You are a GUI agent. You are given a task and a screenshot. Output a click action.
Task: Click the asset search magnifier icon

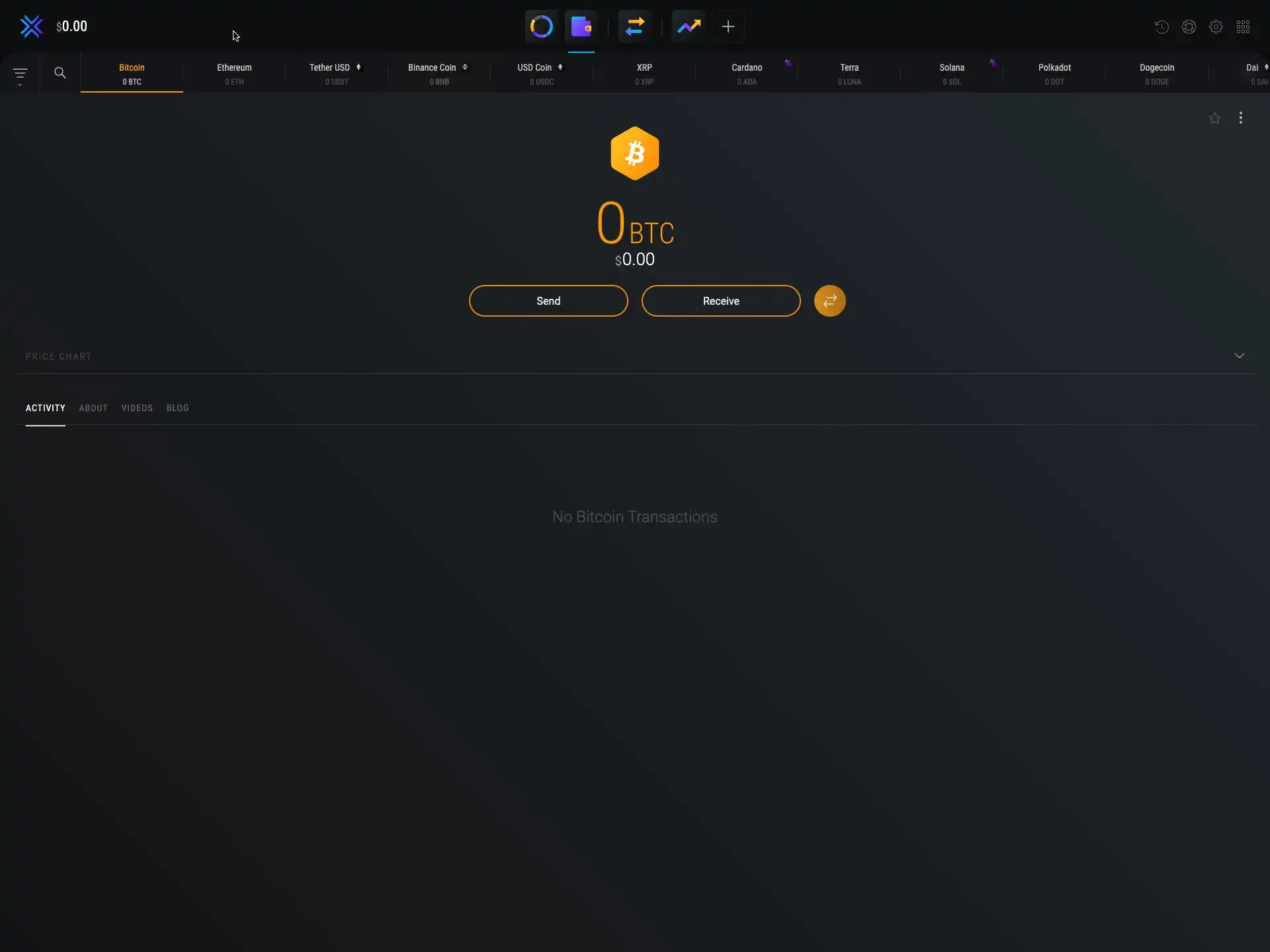coord(60,73)
